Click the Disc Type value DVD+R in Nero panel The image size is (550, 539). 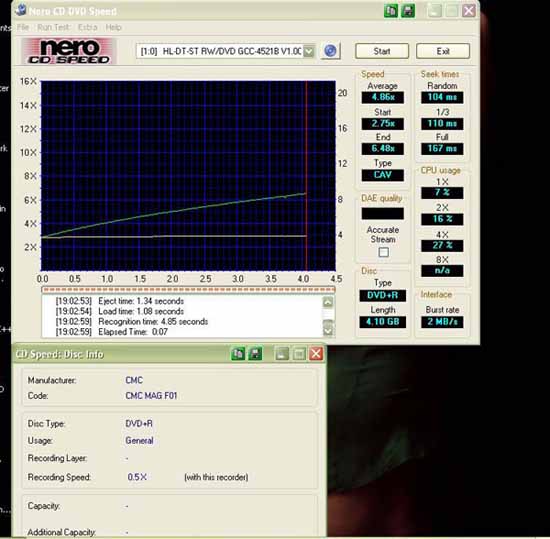tap(383, 295)
